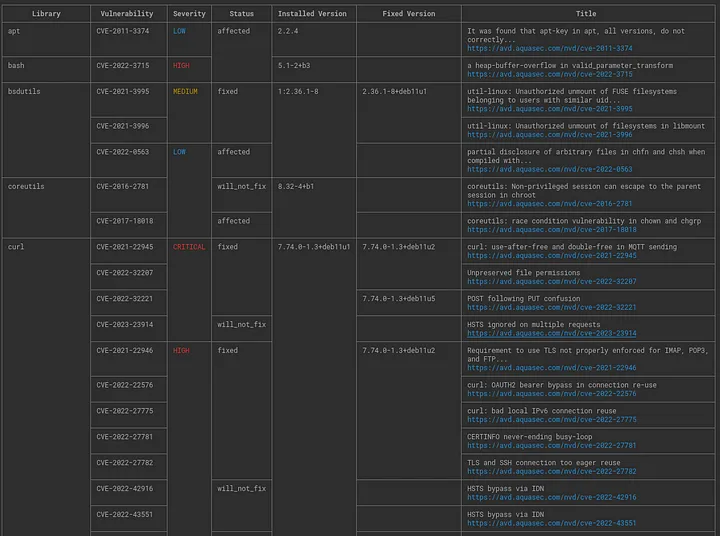Select installed version "7.74.0-1.3+deb11u1"
Viewport: 720px width, 536px height.
(x=314, y=247)
